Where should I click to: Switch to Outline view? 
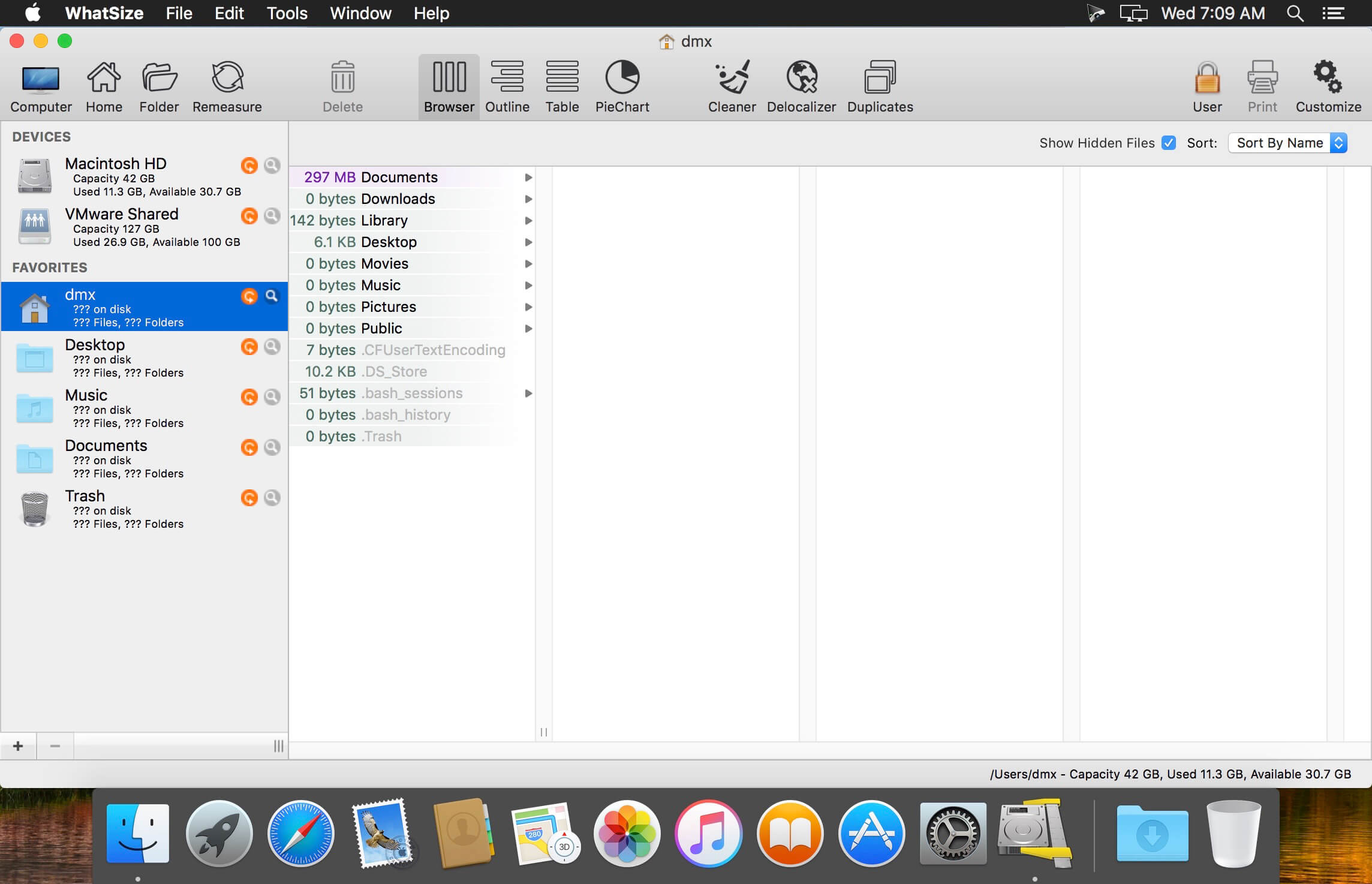(x=507, y=87)
